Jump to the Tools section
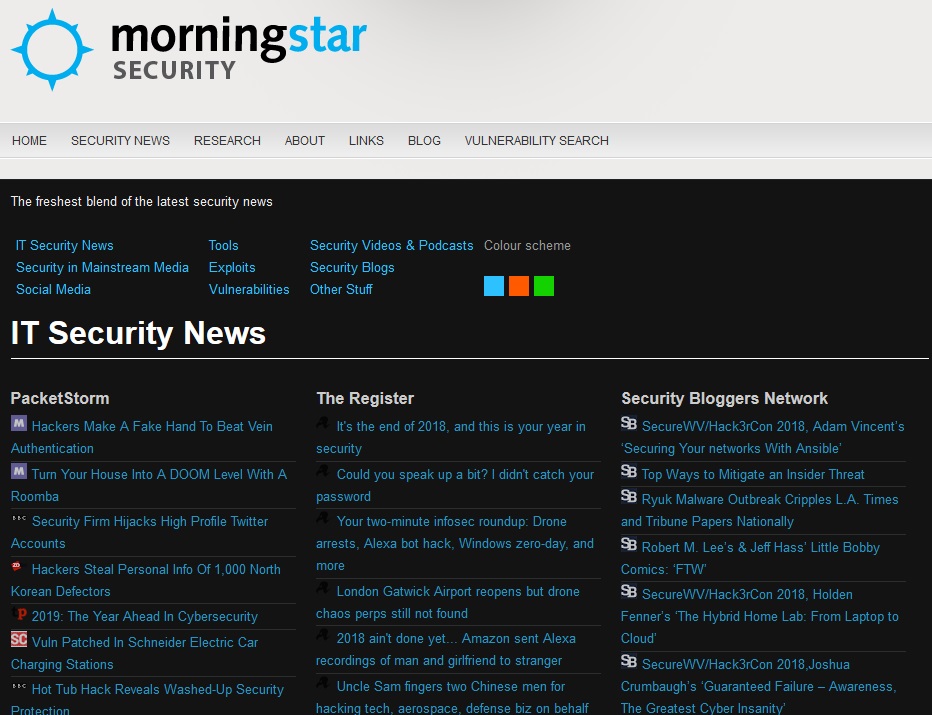932x715 pixels. pos(223,245)
